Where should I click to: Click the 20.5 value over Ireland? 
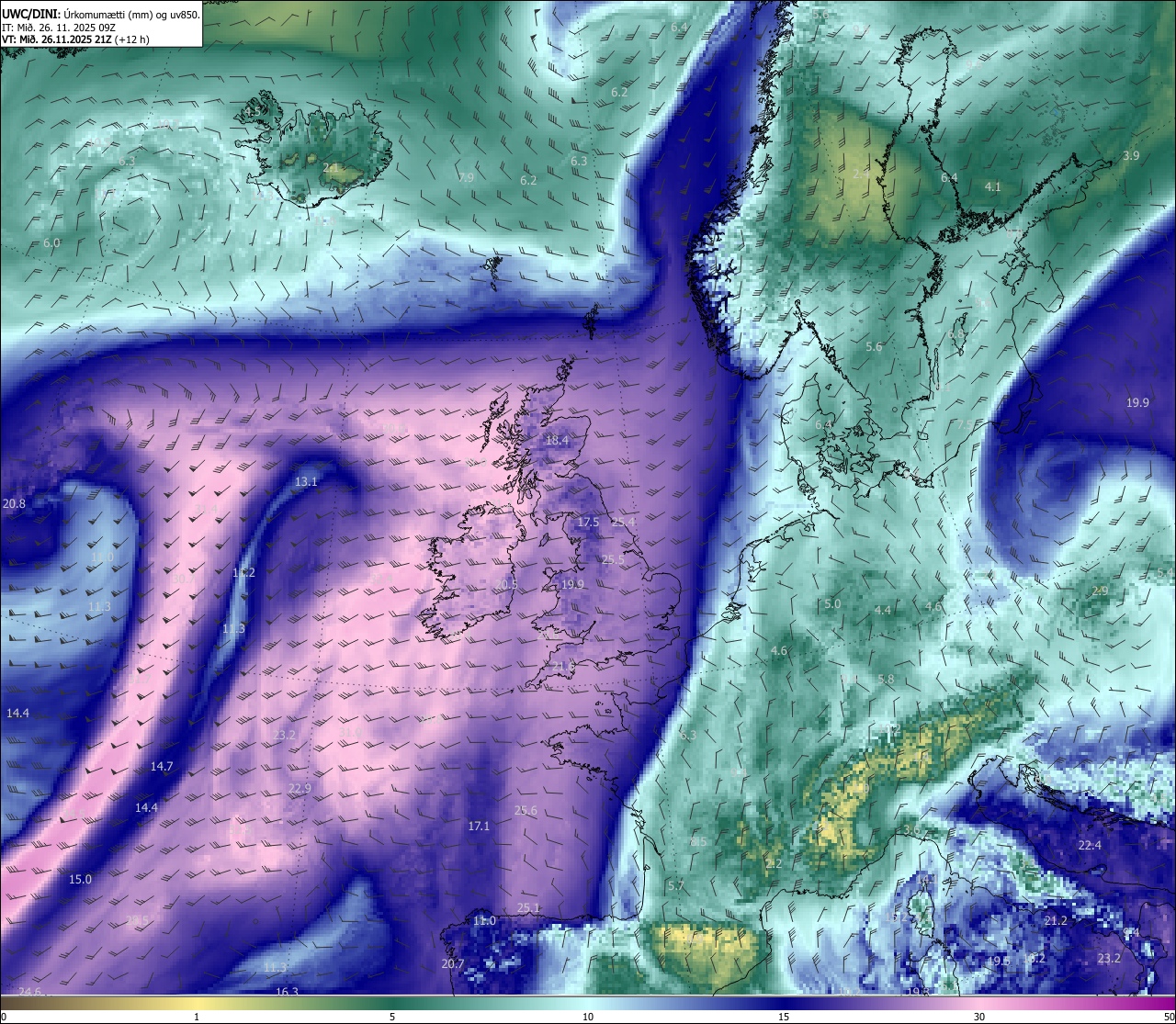click(506, 585)
